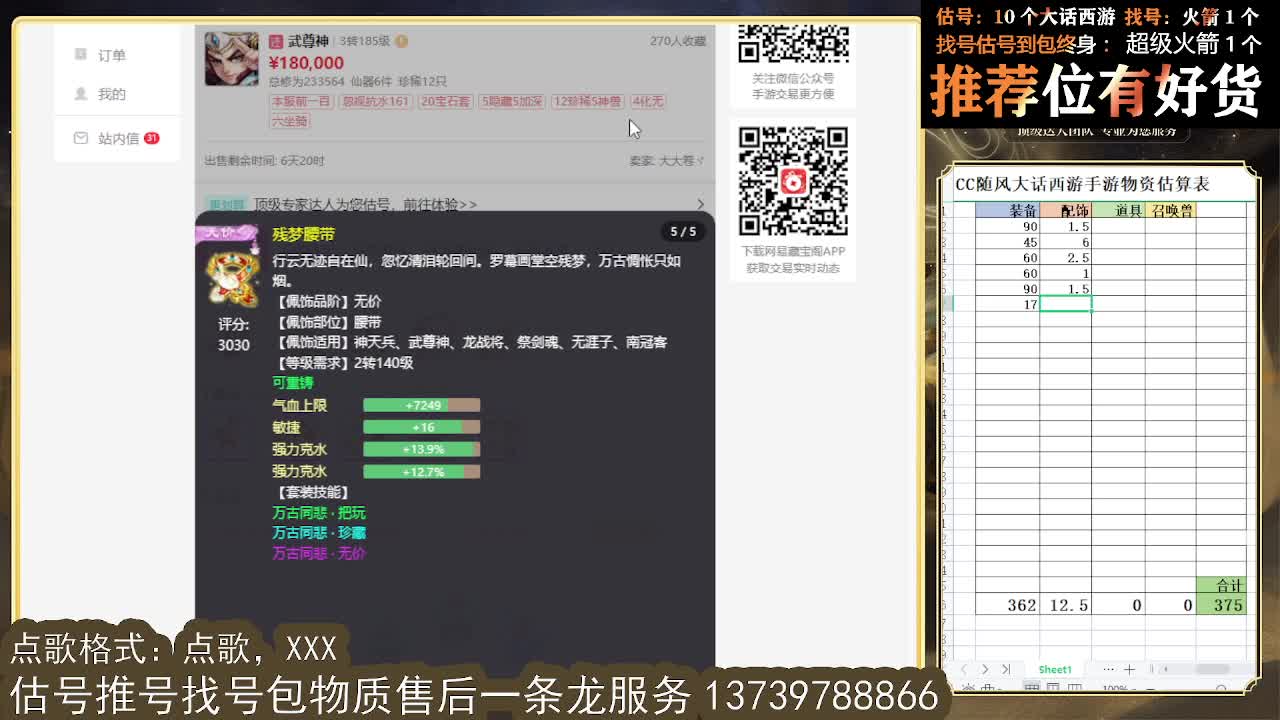This screenshot has width=1280, height=720.
Task: Select the green 合计 header cell
Action: (1221, 586)
